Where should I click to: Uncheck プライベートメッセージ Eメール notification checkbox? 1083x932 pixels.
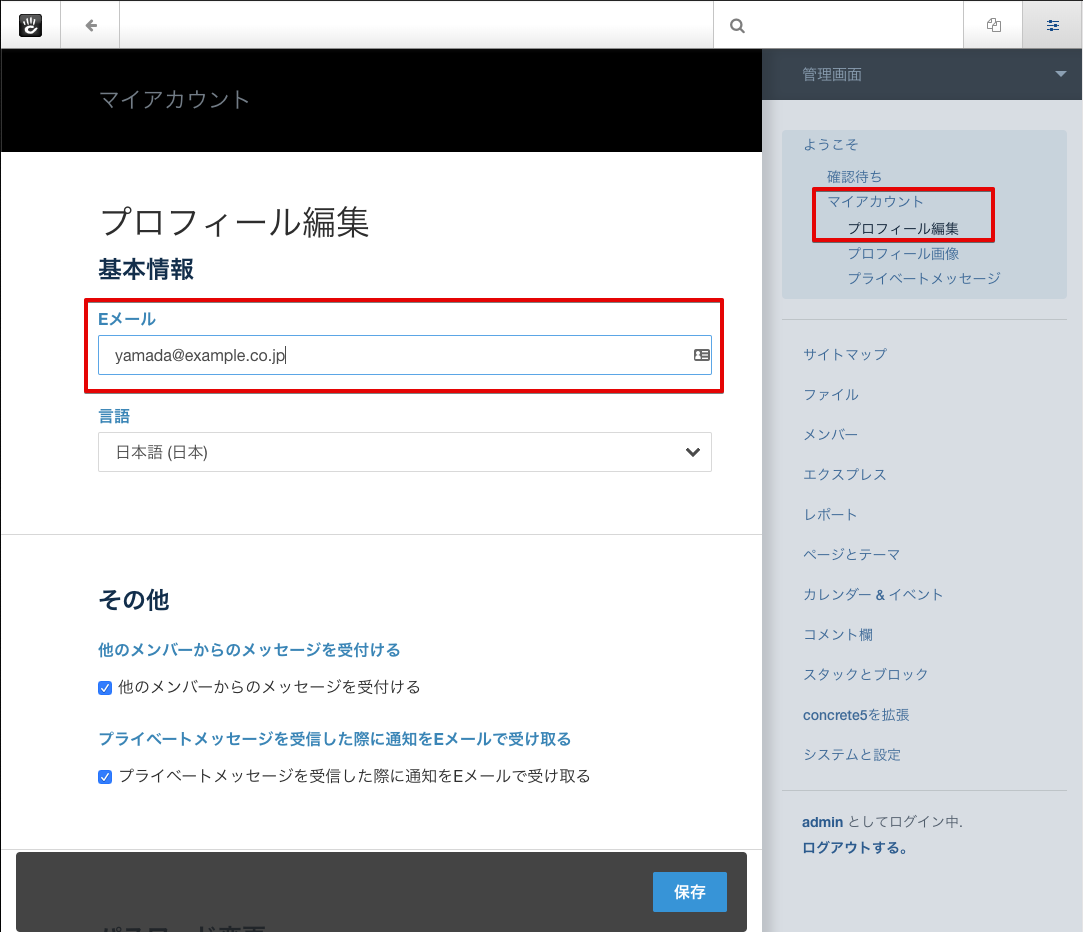click(x=105, y=776)
